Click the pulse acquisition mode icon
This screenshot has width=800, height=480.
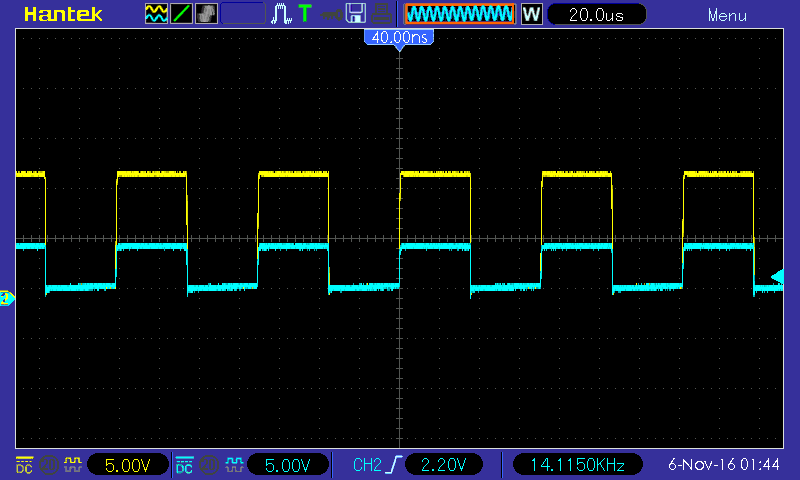(281, 14)
